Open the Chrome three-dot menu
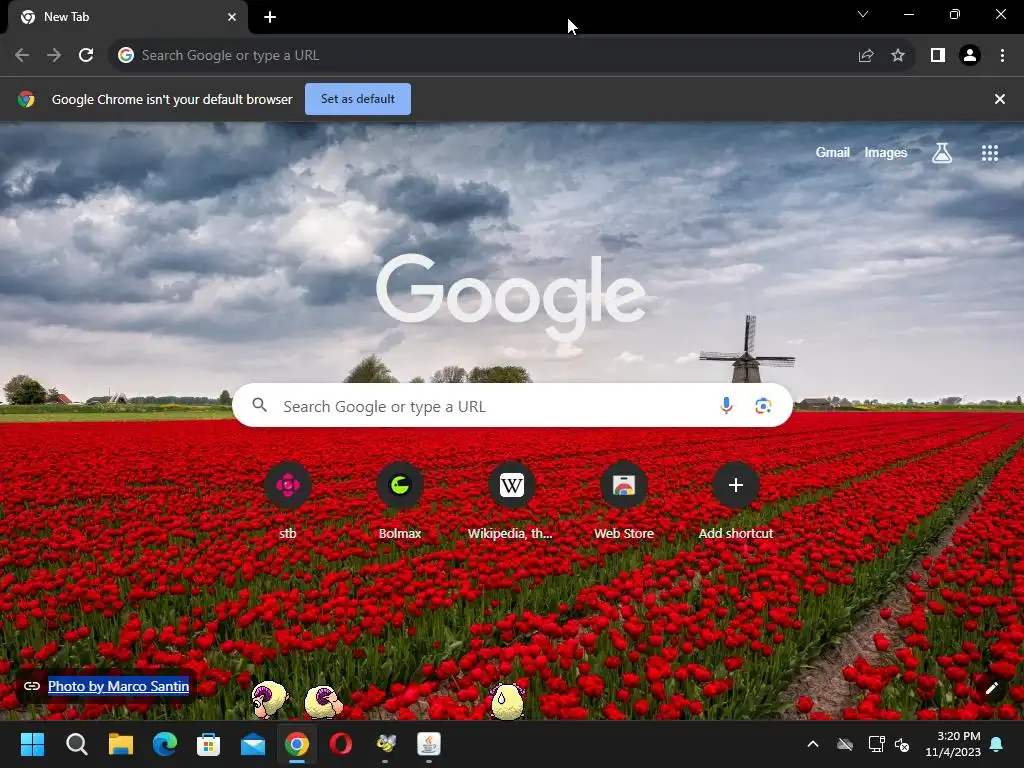This screenshot has height=768, width=1024. coord(1002,56)
